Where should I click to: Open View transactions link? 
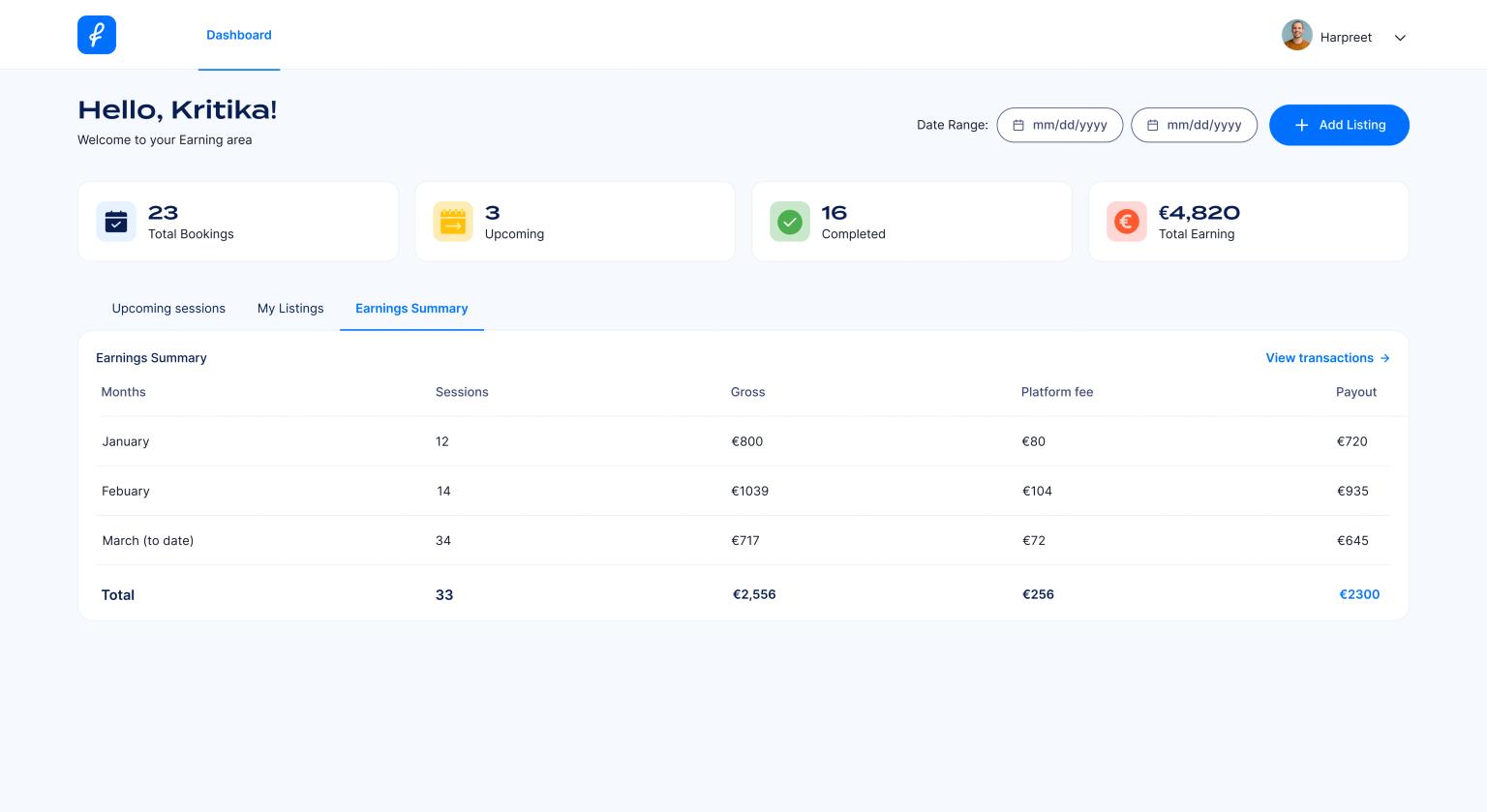point(1328,358)
